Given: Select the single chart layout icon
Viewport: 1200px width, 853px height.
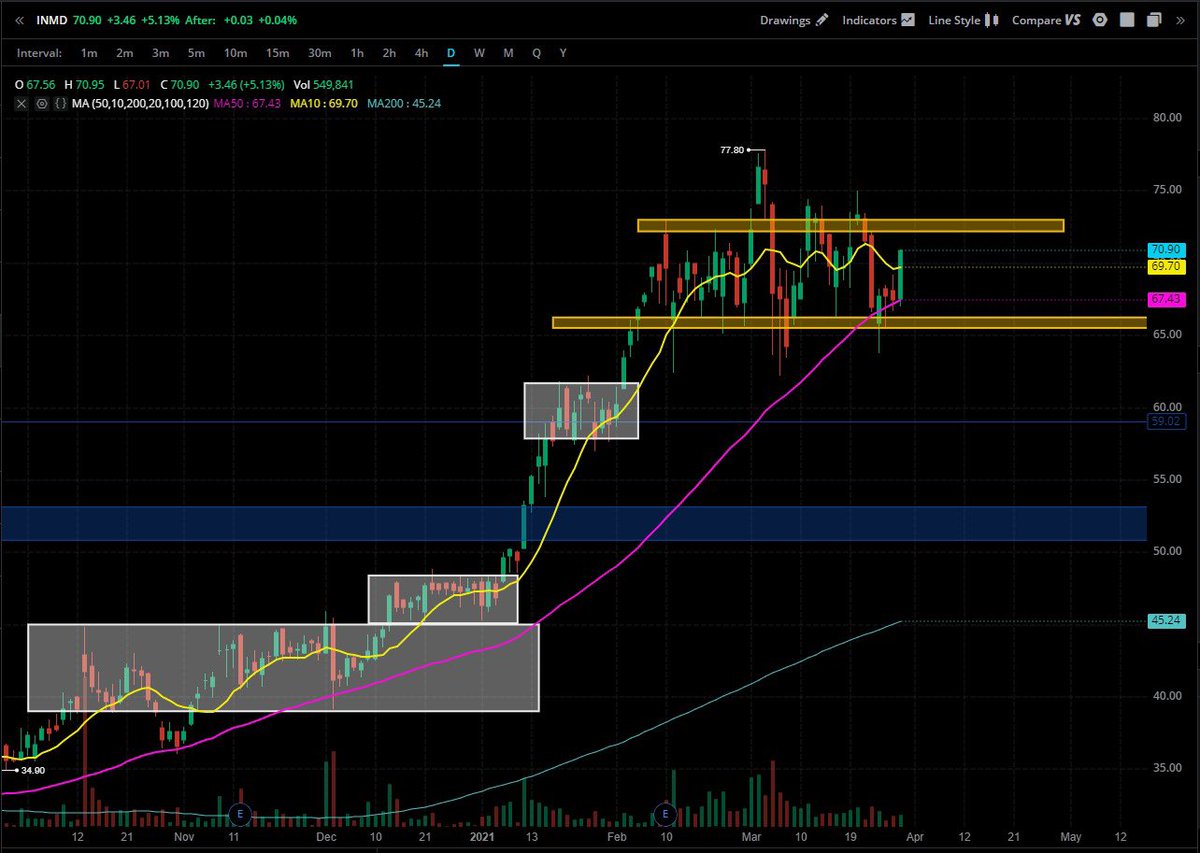Looking at the screenshot, I should (1127, 19).
